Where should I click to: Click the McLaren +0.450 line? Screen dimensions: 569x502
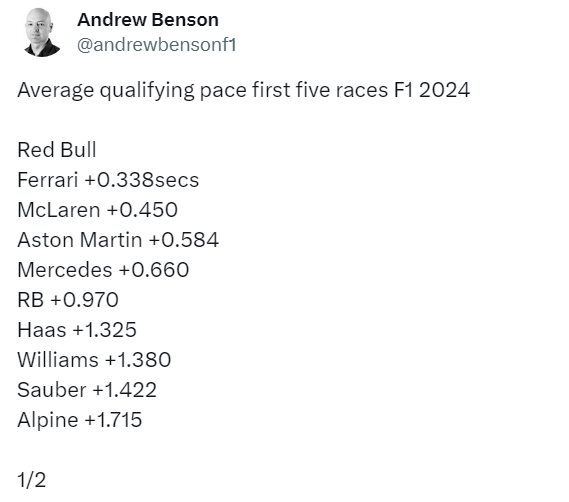pyautogui.click(x=98, y=210)
